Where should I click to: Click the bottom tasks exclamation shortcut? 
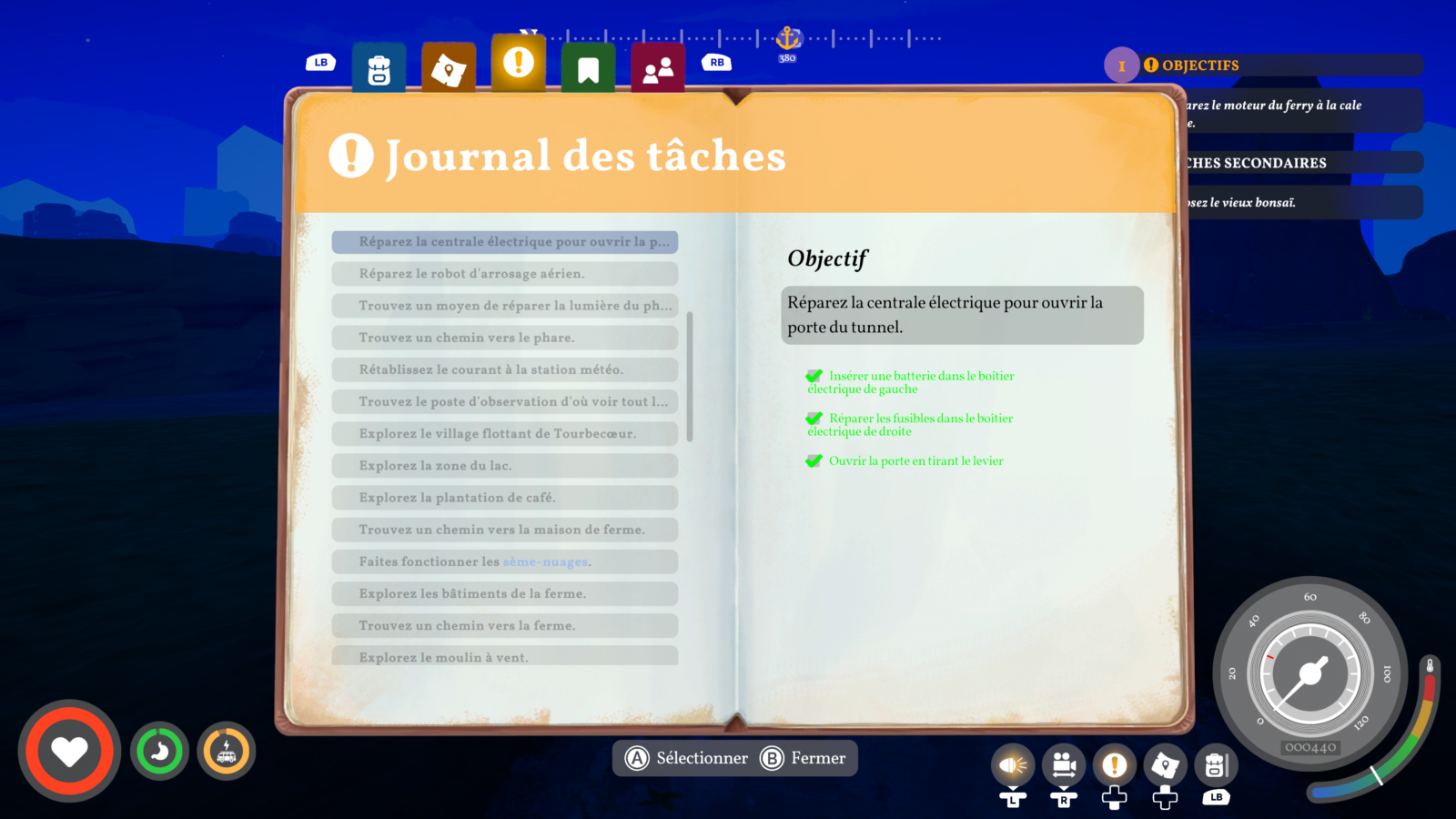[x=1114, y=765]
